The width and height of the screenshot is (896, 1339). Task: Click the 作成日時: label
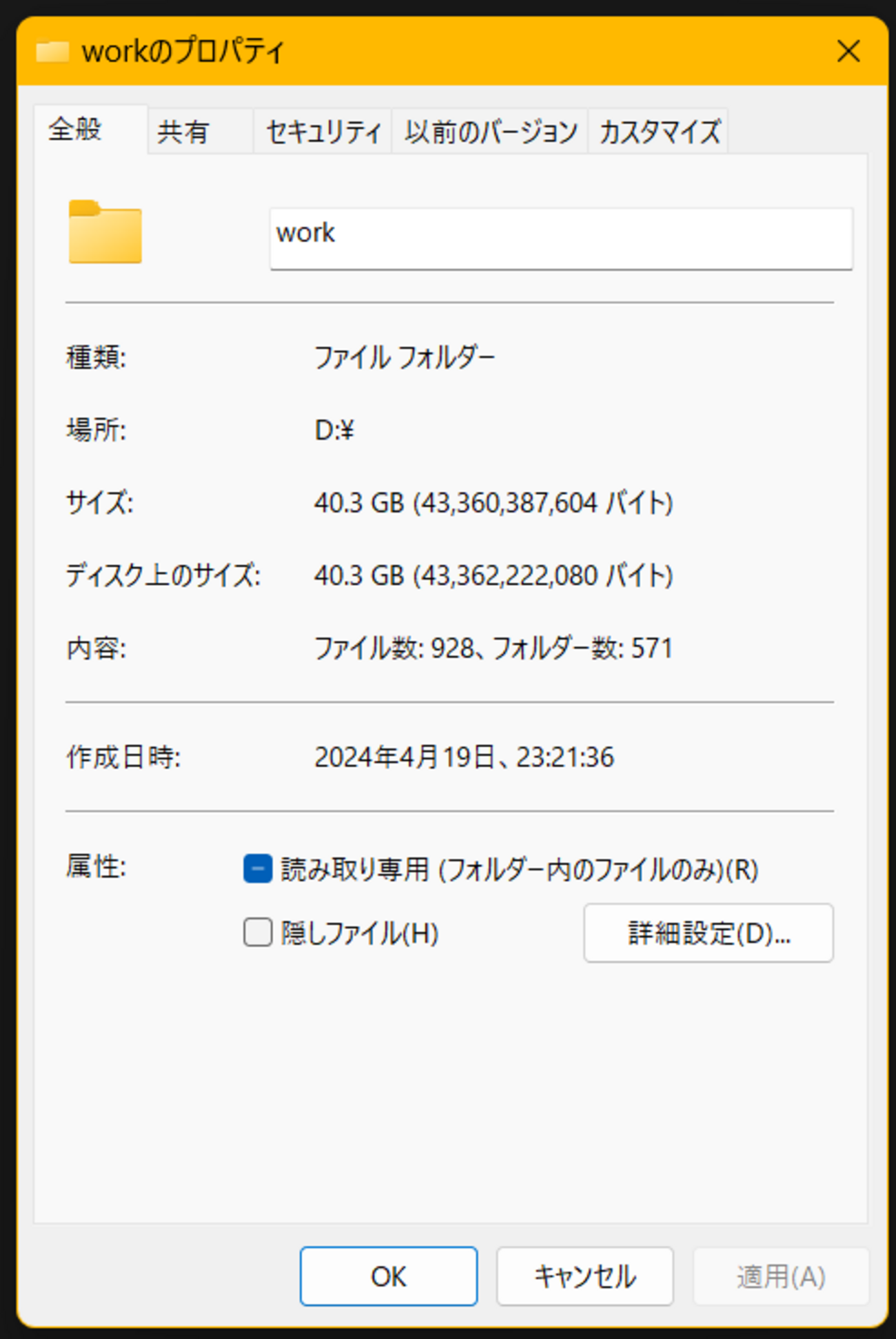[x=123, y=757]
